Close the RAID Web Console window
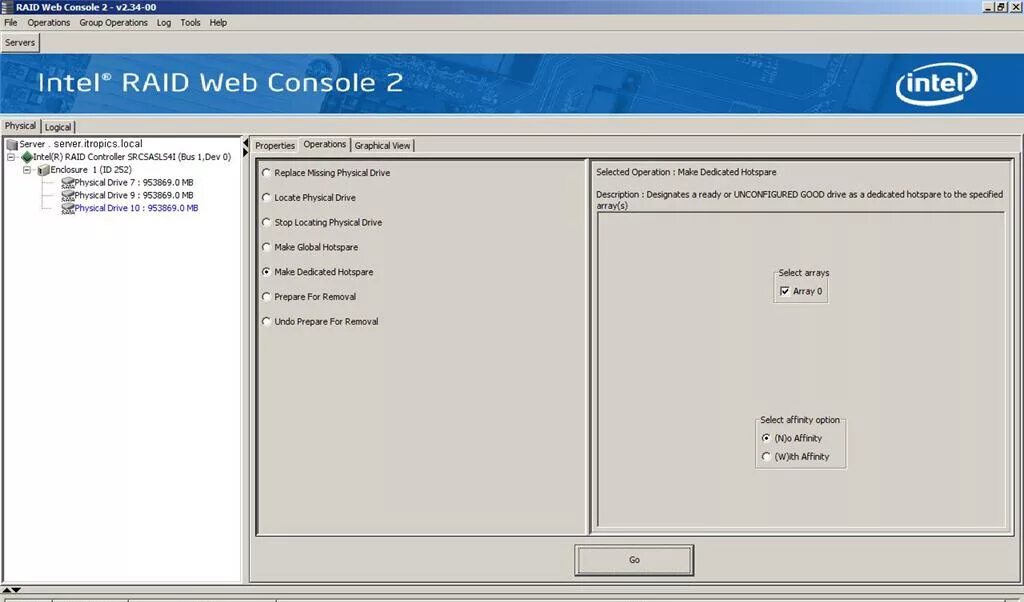Image resolution: width=1024 pixels, height=602 pixels. 1014,7
